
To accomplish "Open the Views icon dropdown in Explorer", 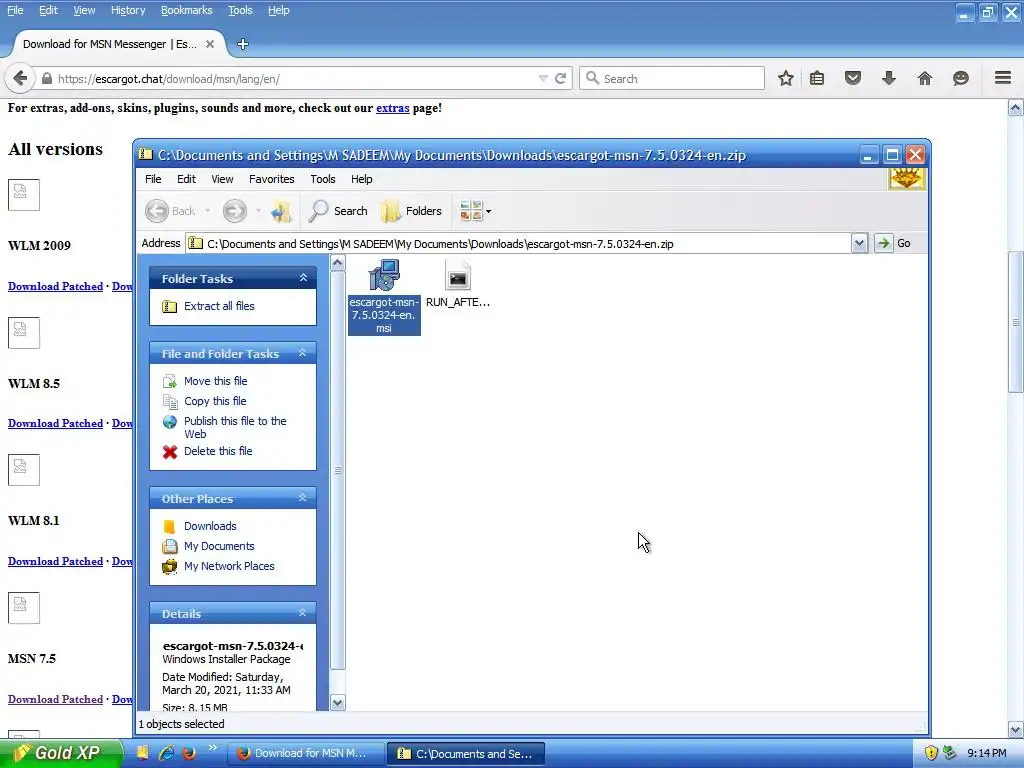I will coord(475,211).
